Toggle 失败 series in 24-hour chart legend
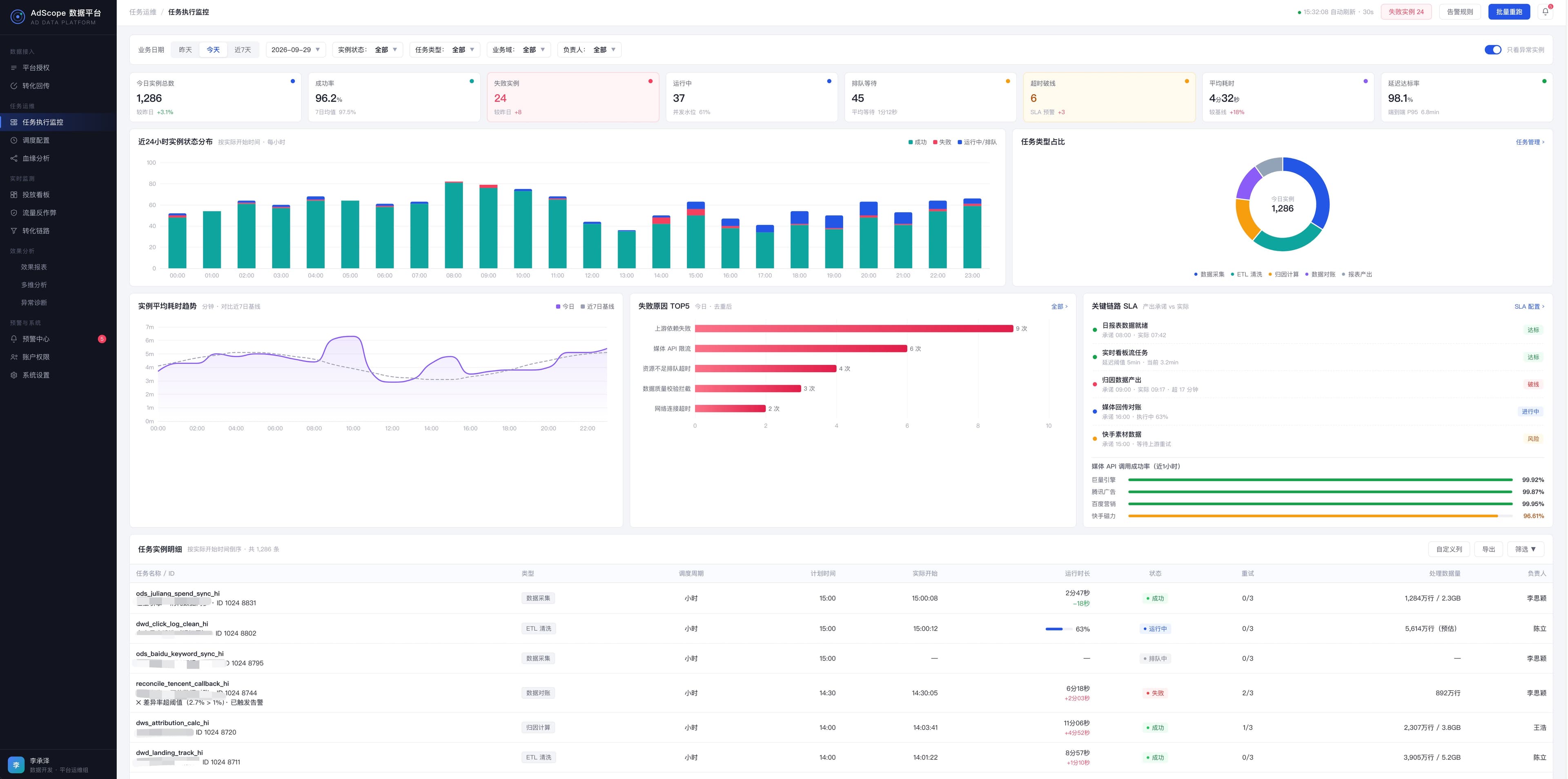Viewport: 1568px width, 779px height. (942, 142)
